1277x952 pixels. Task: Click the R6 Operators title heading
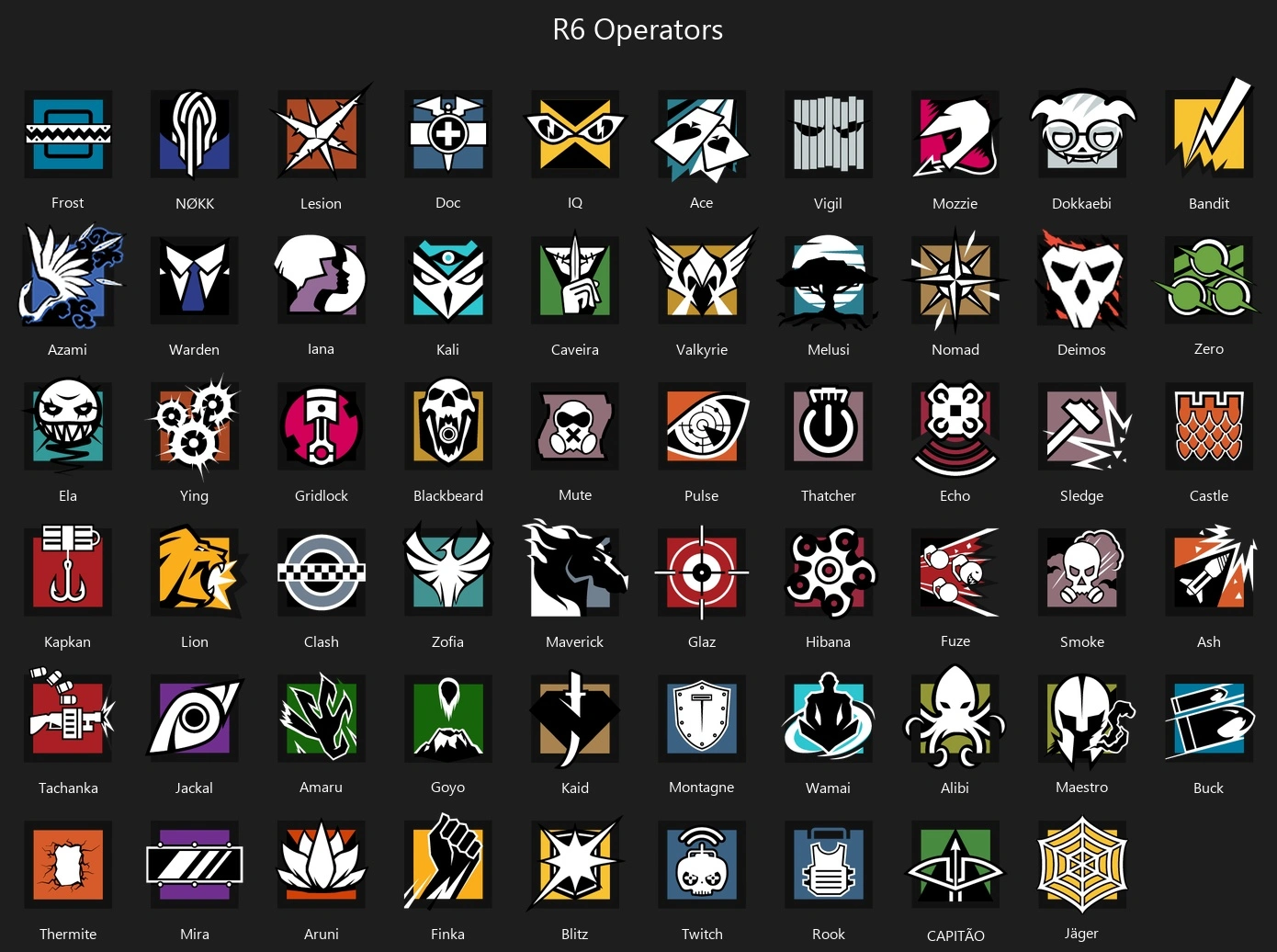coord(638,29)
